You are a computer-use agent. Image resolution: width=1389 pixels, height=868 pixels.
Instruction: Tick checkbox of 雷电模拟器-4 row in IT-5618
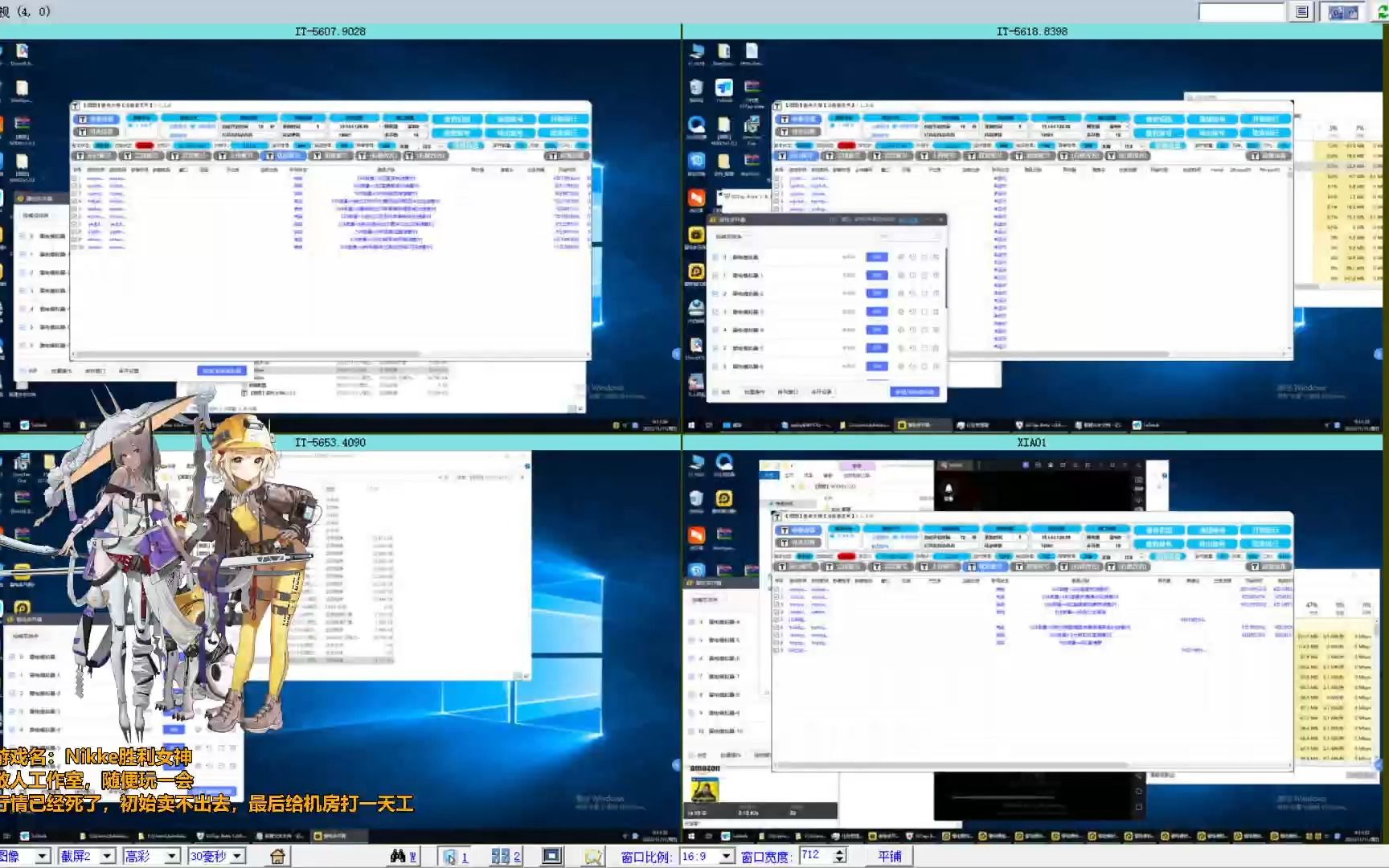tap(715, 330)
